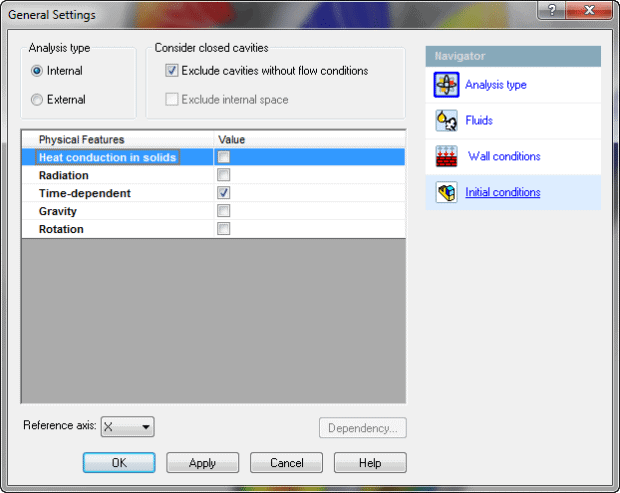This screenshot has width=620, height=493.
Task: Open the Reference axis dropdown
Action: click(x=128, y=427)
